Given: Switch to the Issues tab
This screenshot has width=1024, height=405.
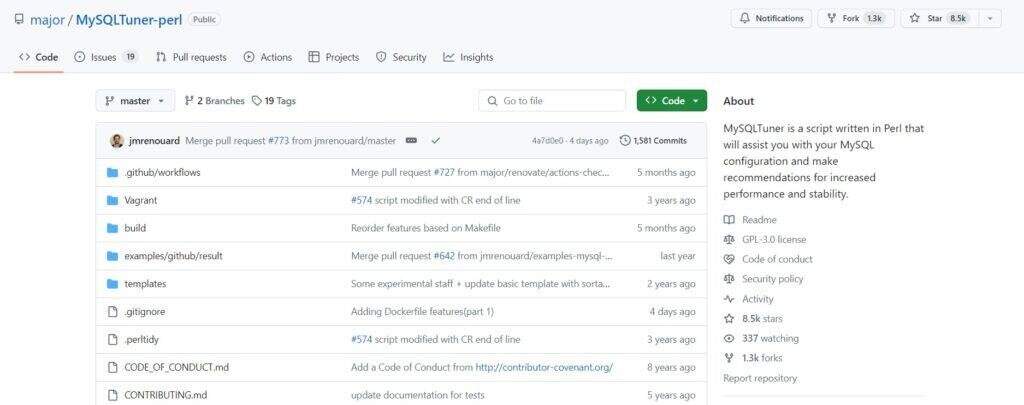Looking at the screenshot, I should [105, 57].
